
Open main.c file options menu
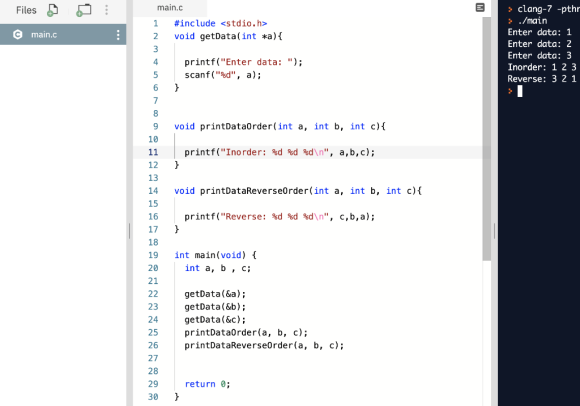118,35
